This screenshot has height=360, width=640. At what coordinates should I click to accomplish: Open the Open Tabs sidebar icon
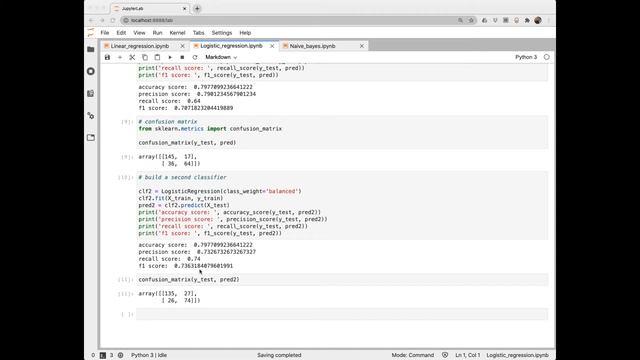pos(91,138)
